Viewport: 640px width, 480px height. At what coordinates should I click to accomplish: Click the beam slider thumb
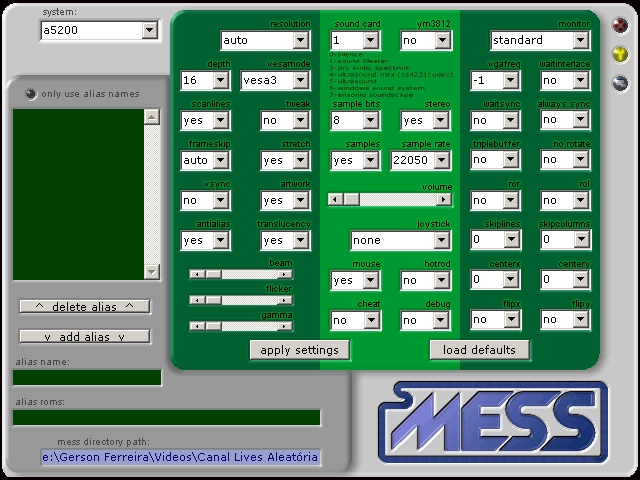[213, 274]
